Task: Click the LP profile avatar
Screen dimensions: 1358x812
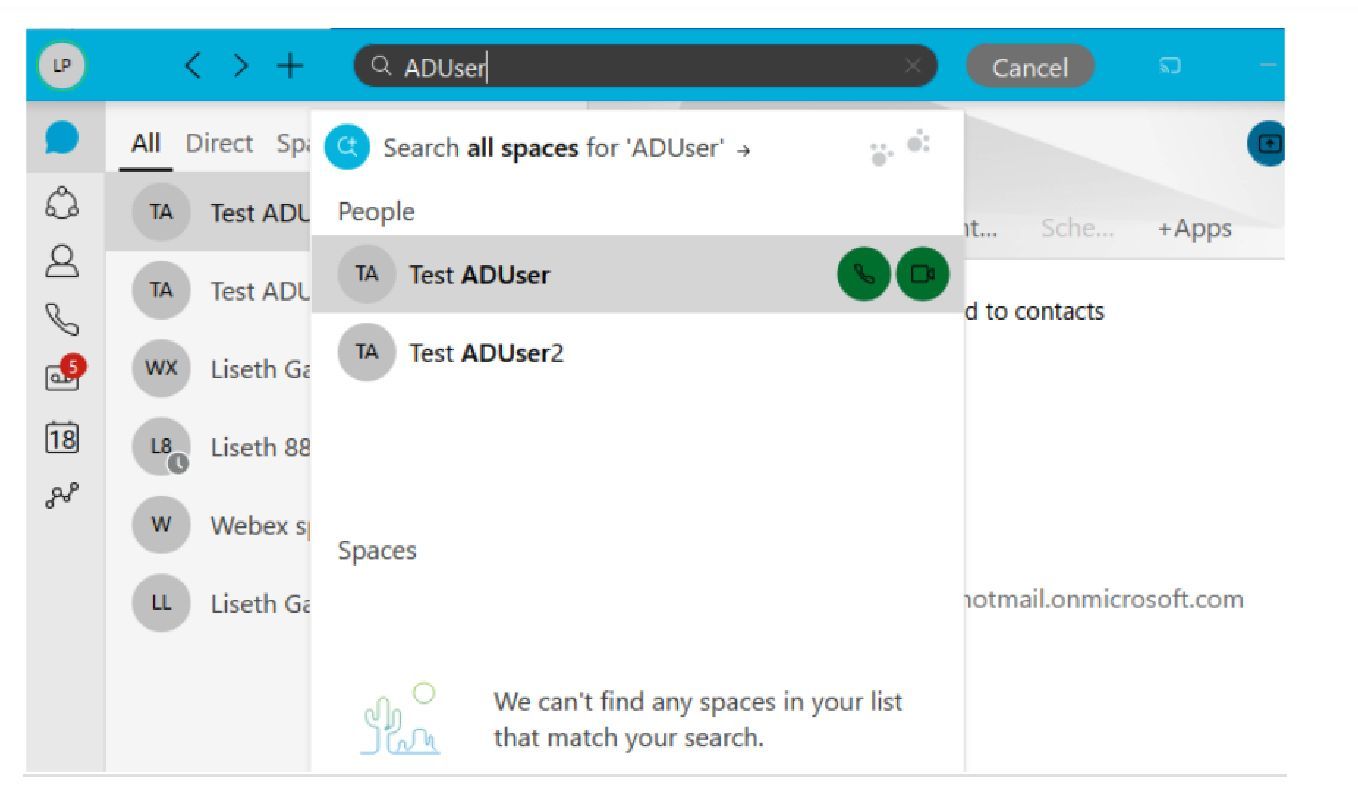Action: coord(62,66)
